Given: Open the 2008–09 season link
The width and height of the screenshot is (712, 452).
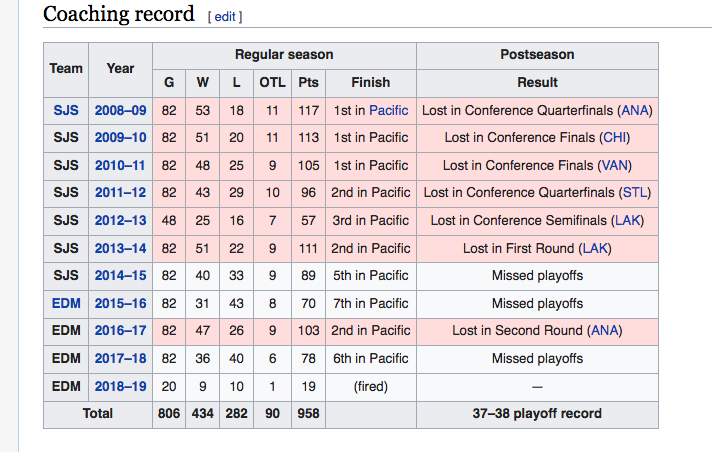Looking at the screenshot, I should point(120,110).
